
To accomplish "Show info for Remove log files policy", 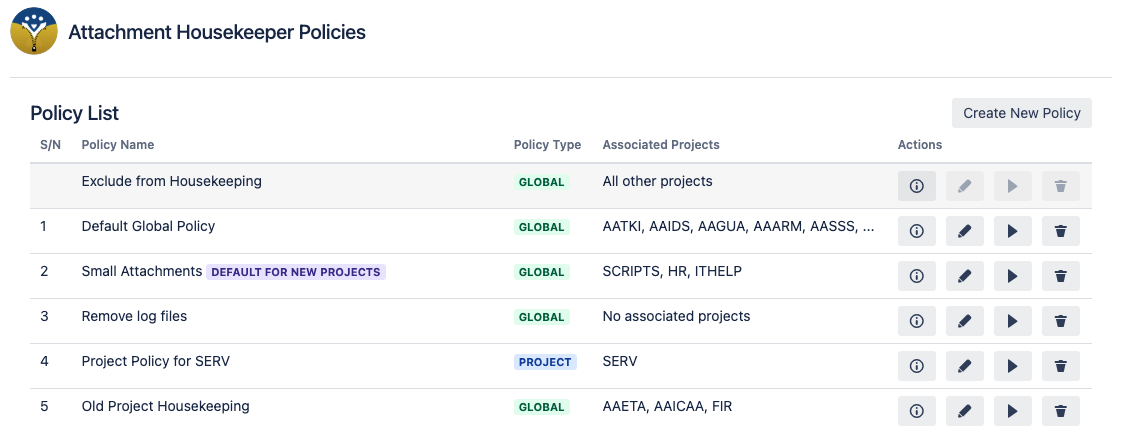I will 916,321.
